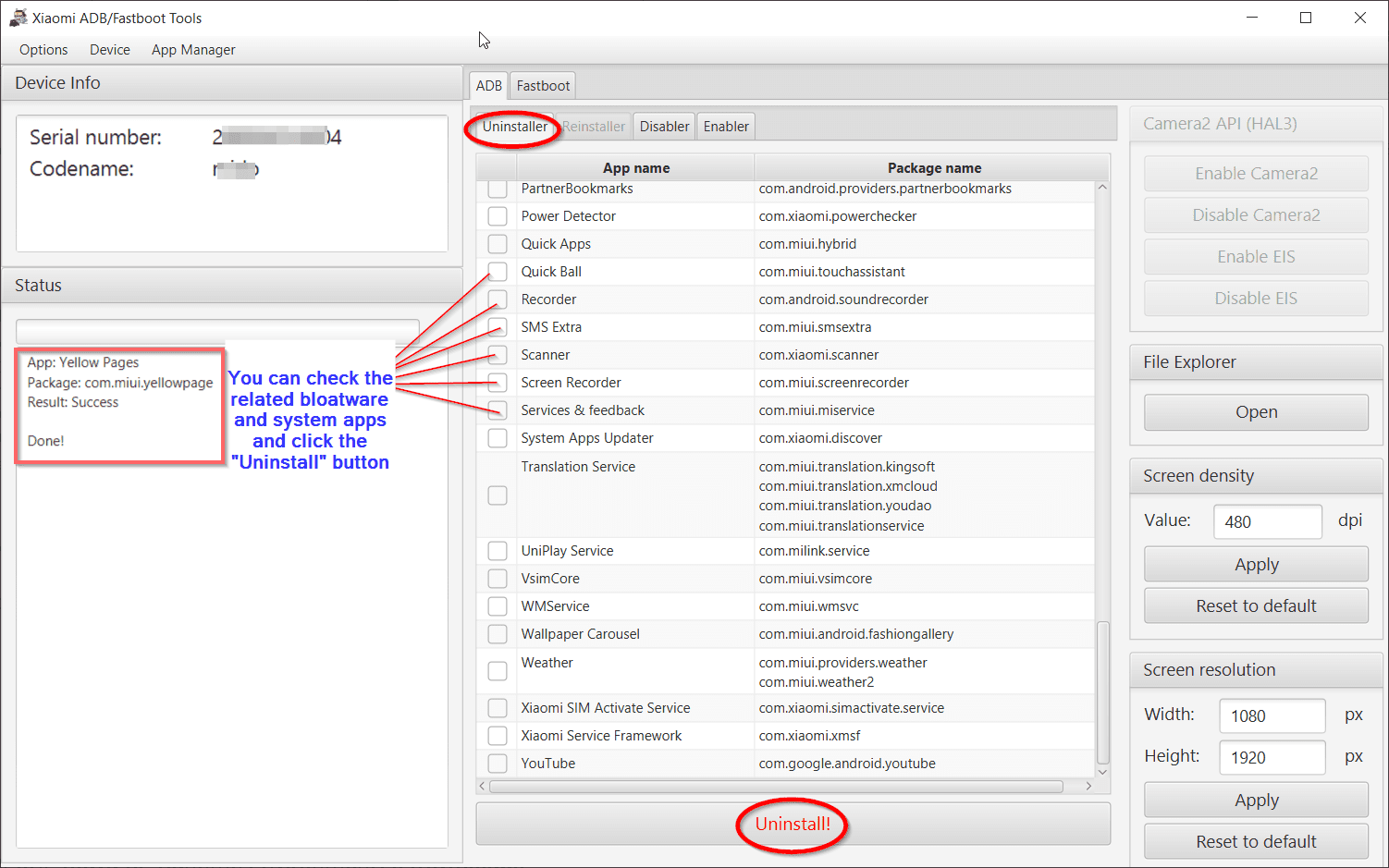Select the Services & feedback app name
The width and height of the screenshot is (1389, 868).
tap(583, 410)
